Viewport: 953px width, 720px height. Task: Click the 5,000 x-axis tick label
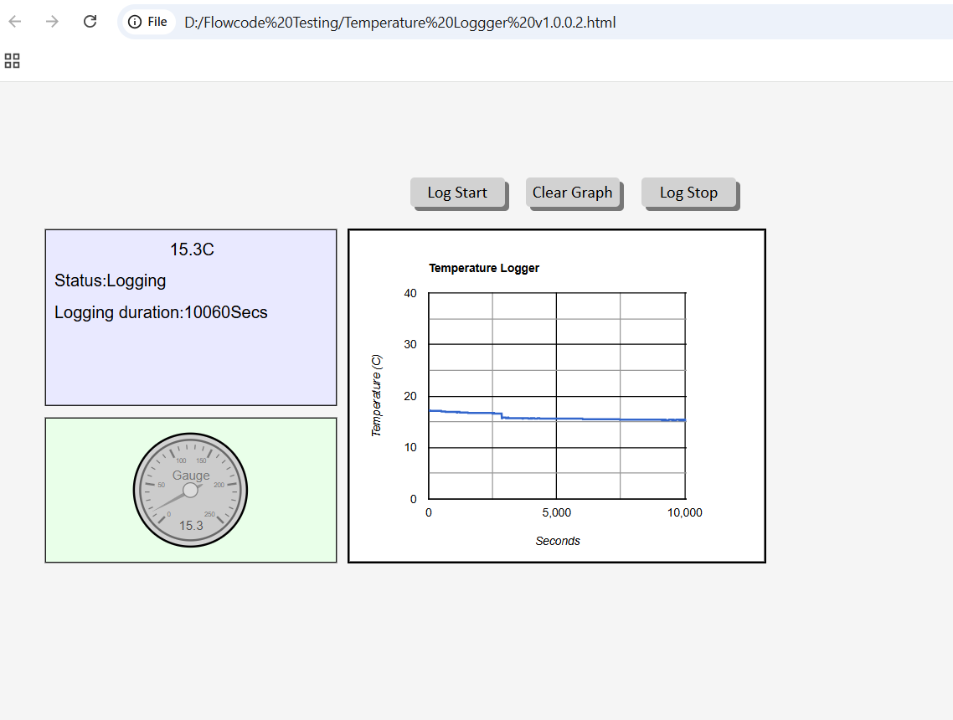tap(556, 513)
